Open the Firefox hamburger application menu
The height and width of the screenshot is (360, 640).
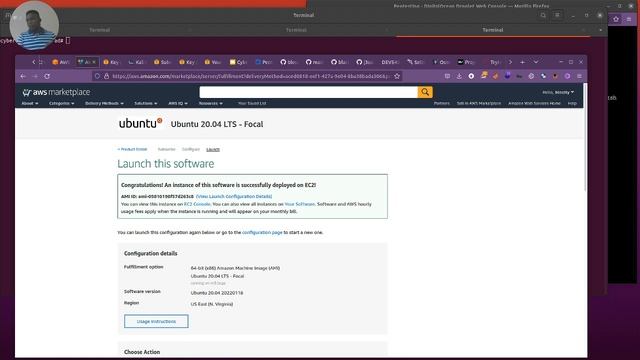[579, 76]
